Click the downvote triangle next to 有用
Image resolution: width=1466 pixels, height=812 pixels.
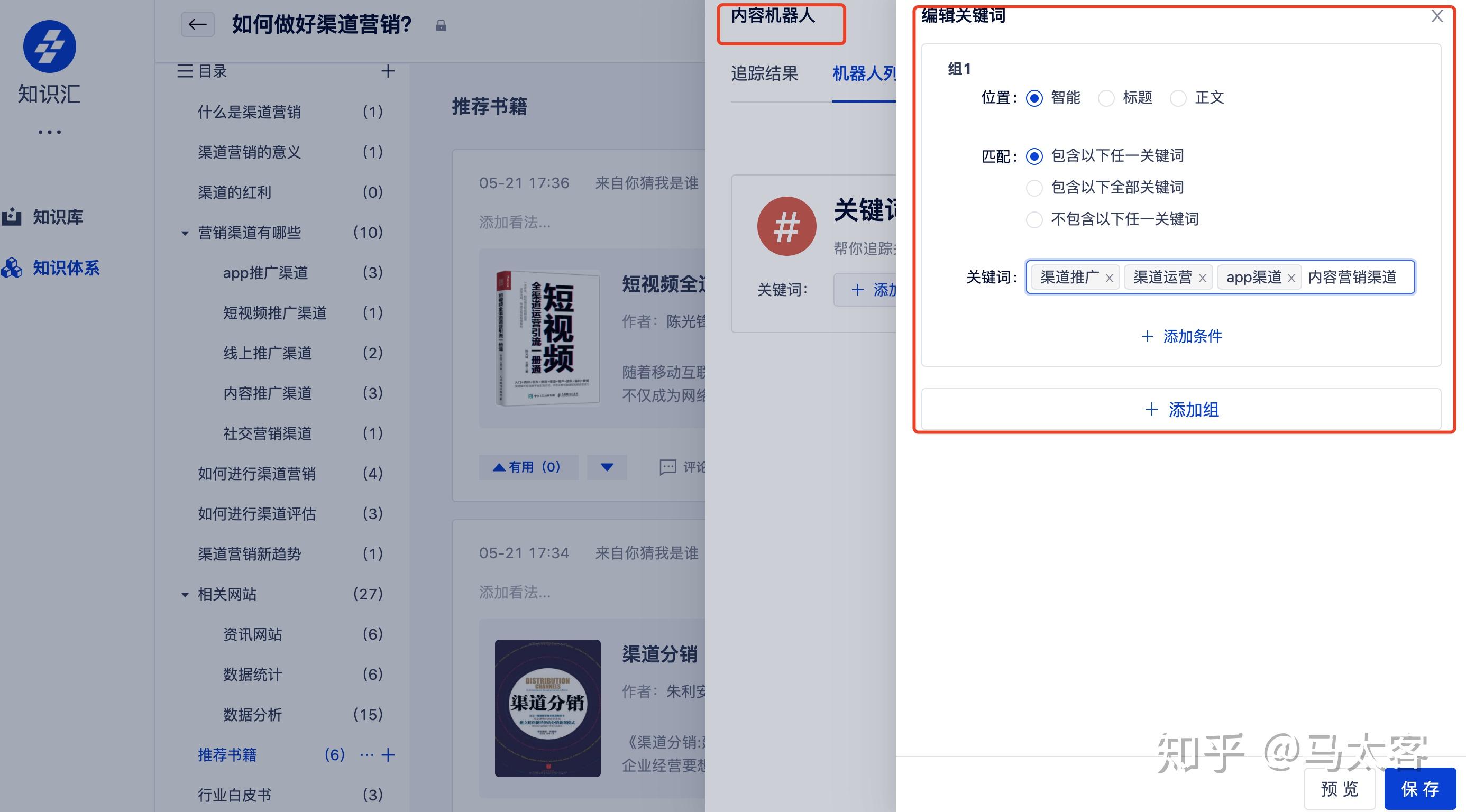tap(607, 467)
